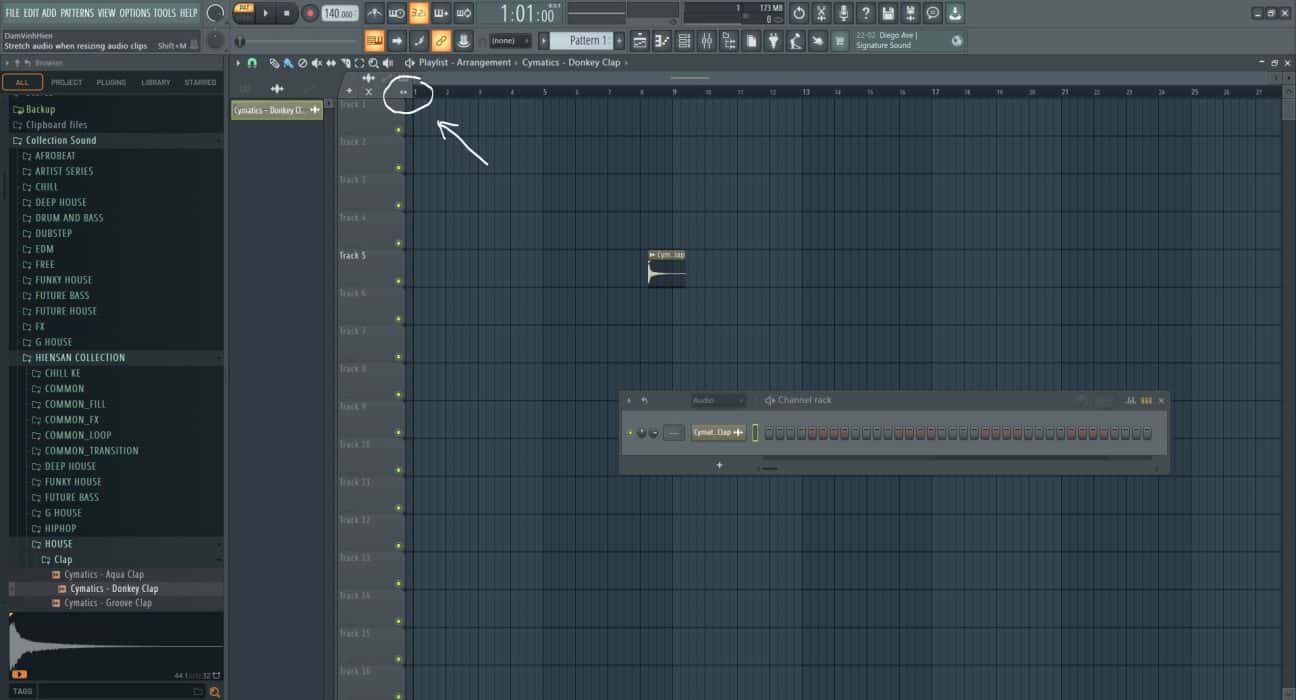This screenshot has width=1296, height=700.
Task: Select Cymatics - Groove Clap in the browser
Action: tap(110, 602)
